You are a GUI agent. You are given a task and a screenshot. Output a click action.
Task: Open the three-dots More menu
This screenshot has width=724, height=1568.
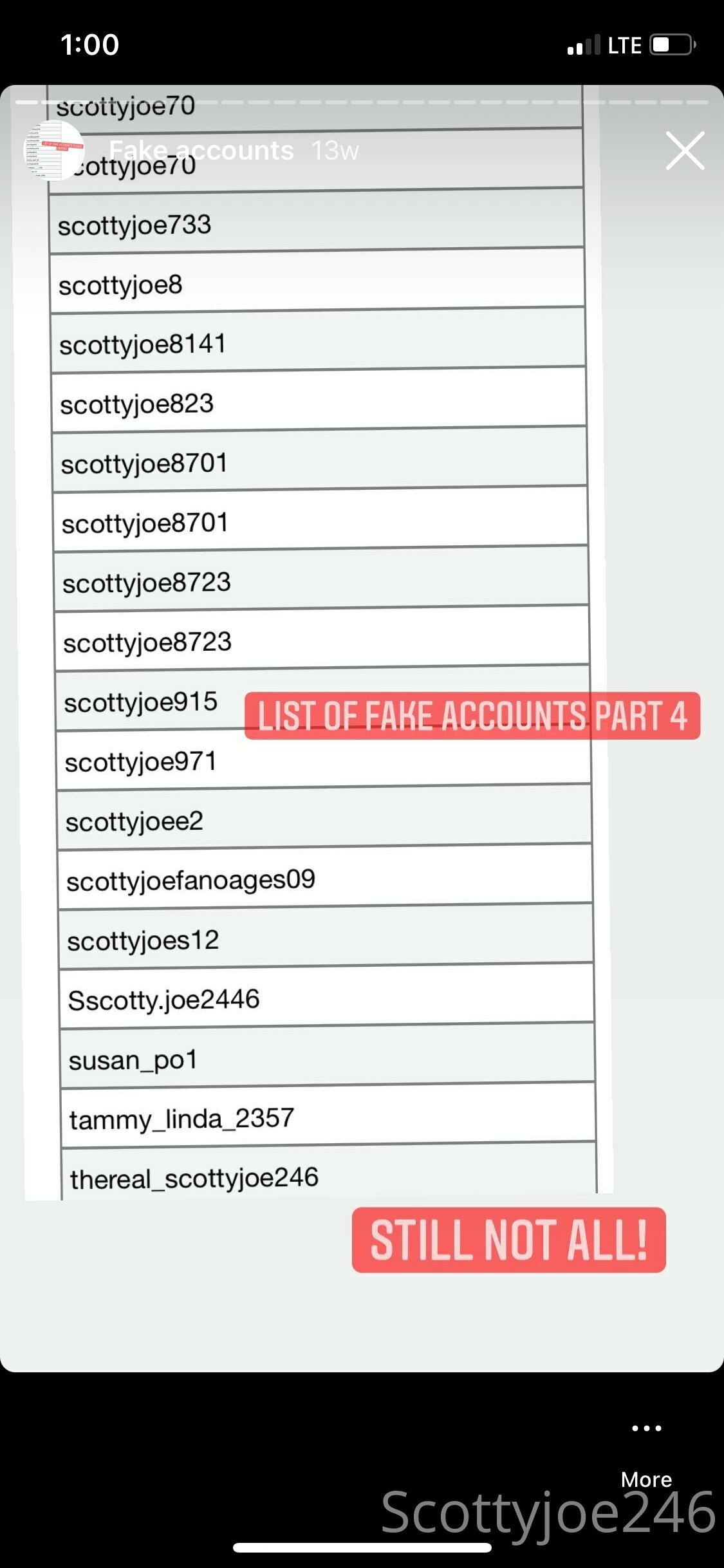point(646,1428)
